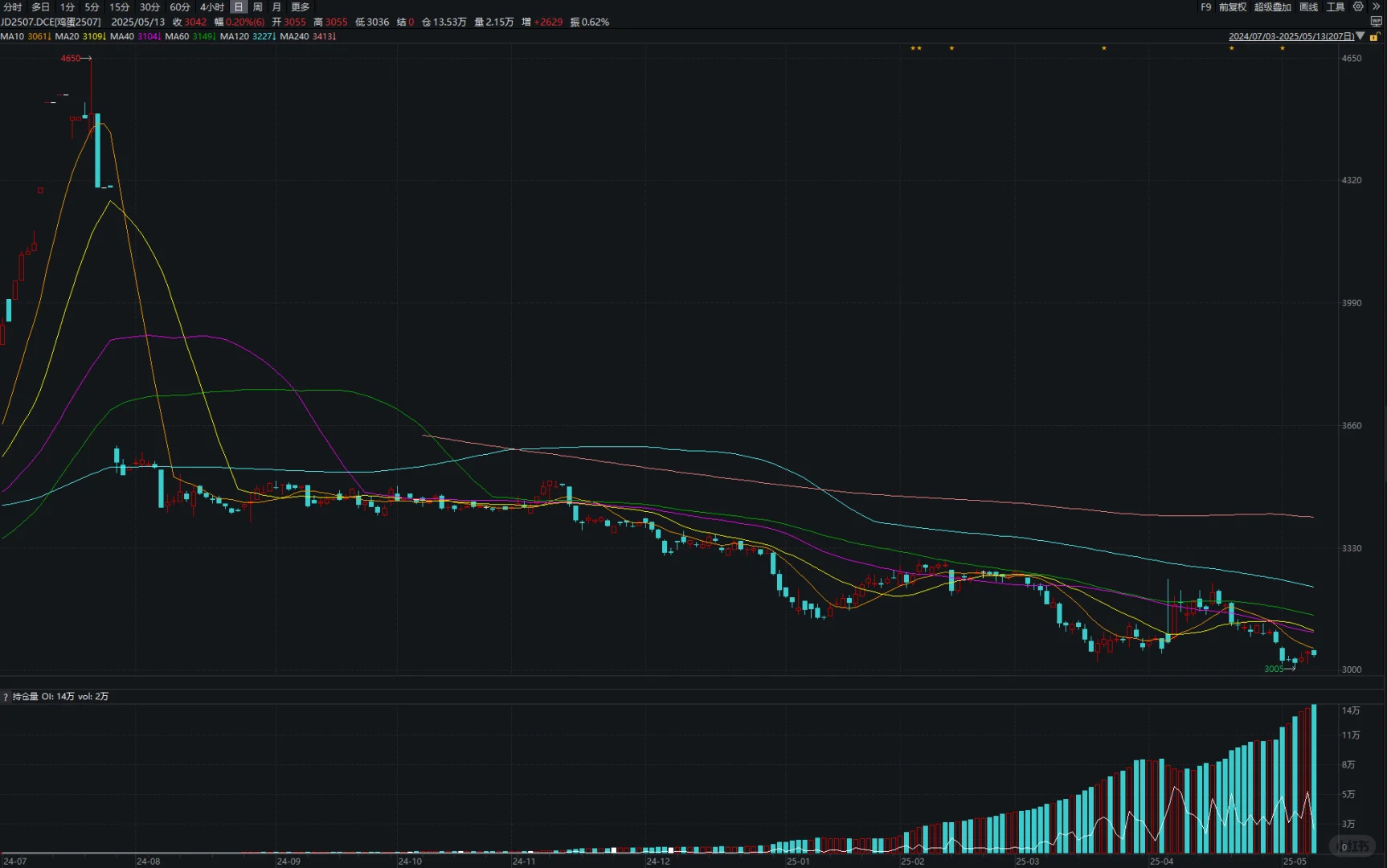Click the star event marker above 25-05
Image resolution: width=1387 pixels, height=868 pixels.
click(x=1283, y=48)
